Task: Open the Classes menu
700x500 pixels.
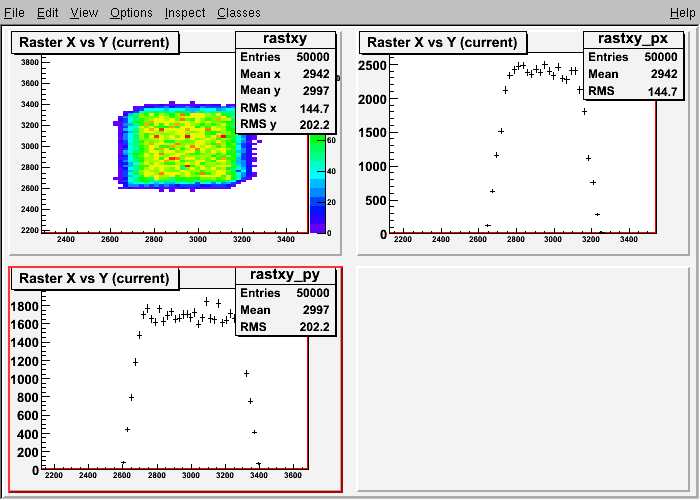Action: [x=239, y=12]
